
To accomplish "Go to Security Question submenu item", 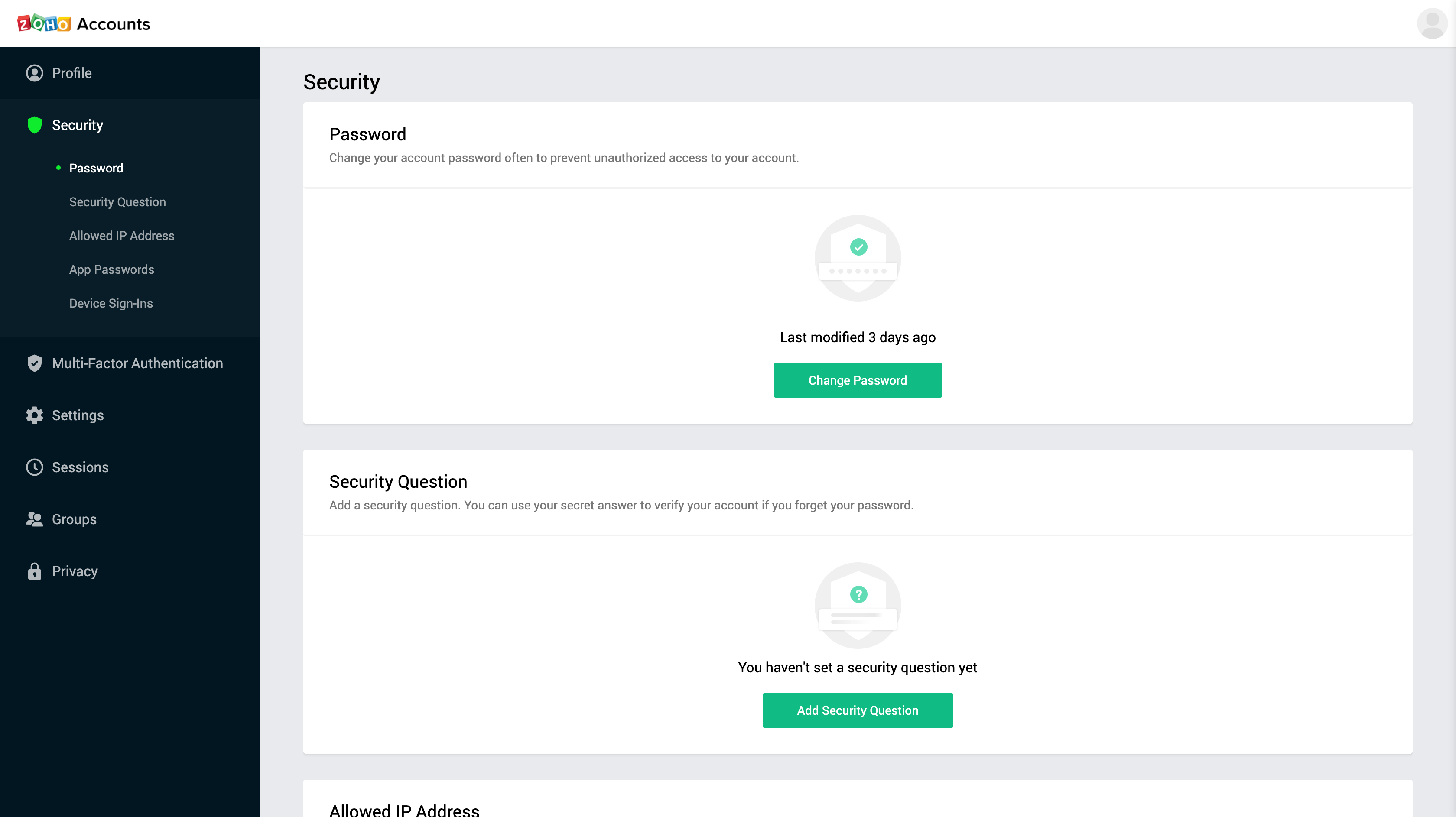I will coord(117,202).
